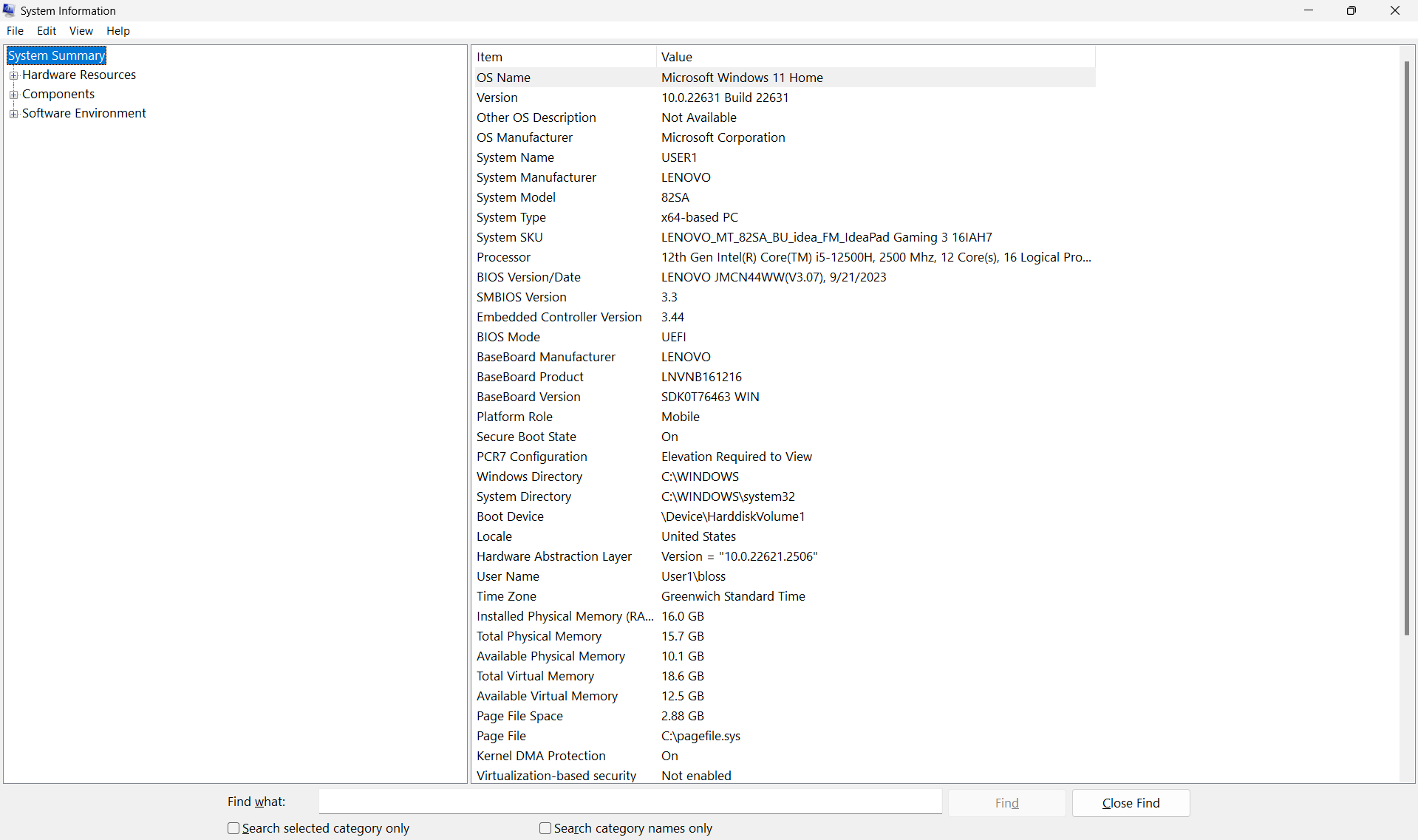
Task: Click the Find what input field
Action: click(630, 802)
